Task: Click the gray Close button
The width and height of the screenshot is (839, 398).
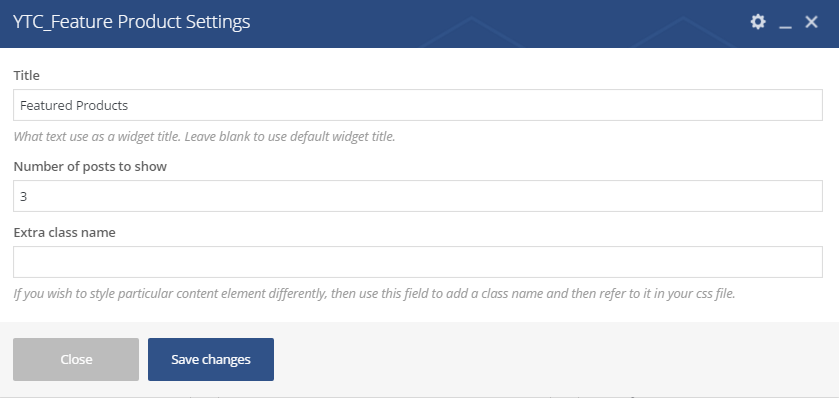Action: pyautogui.click(x=76, y=359)
